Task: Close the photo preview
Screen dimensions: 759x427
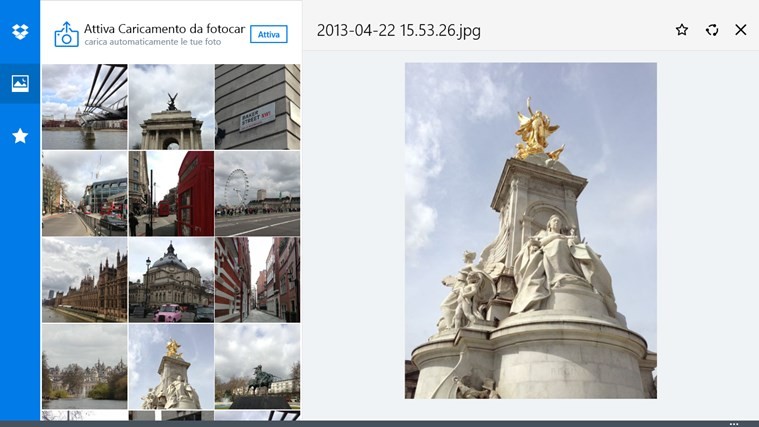Action: coord(741,30)
